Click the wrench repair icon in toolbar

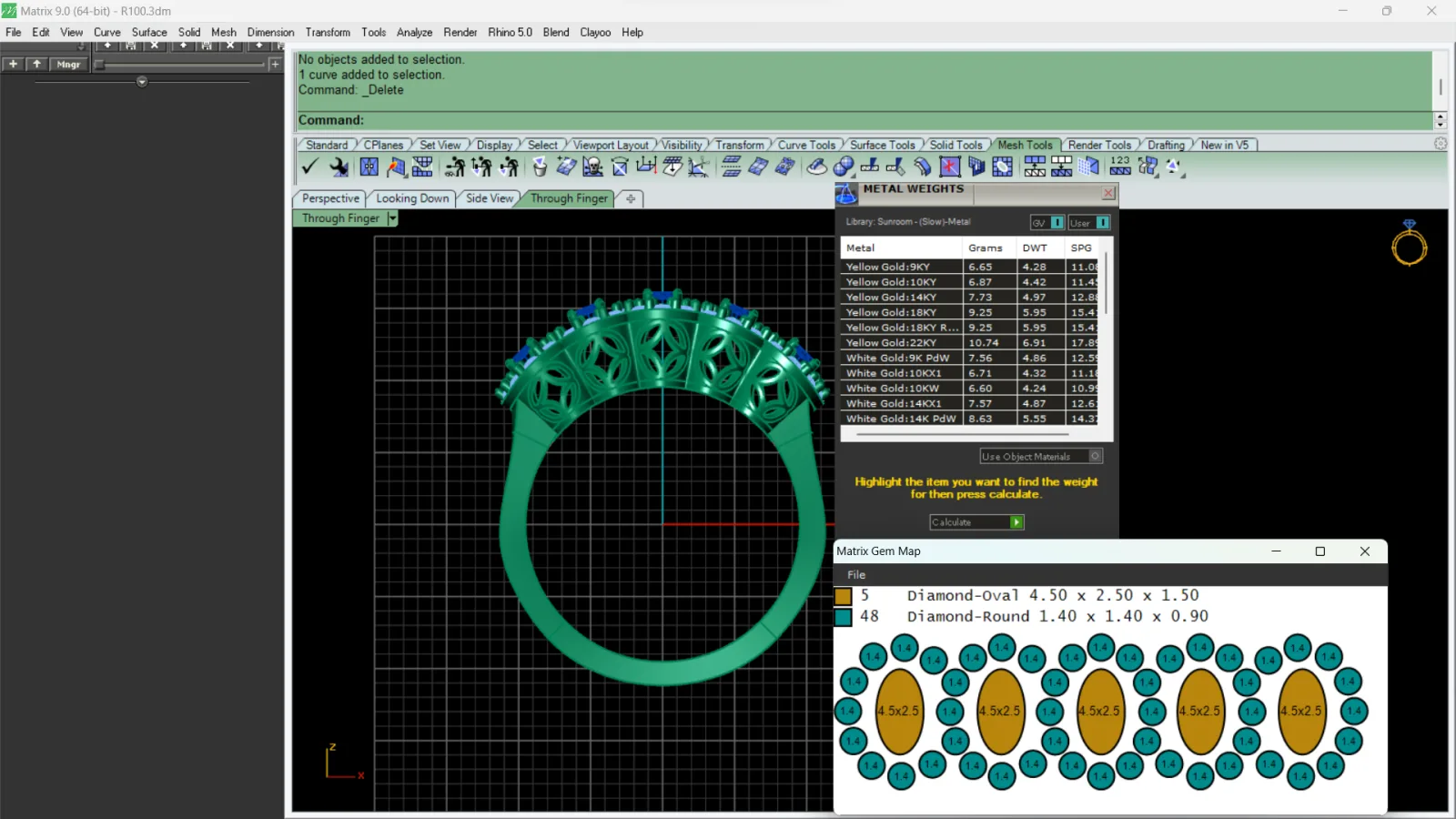click(x=339, y=167)
